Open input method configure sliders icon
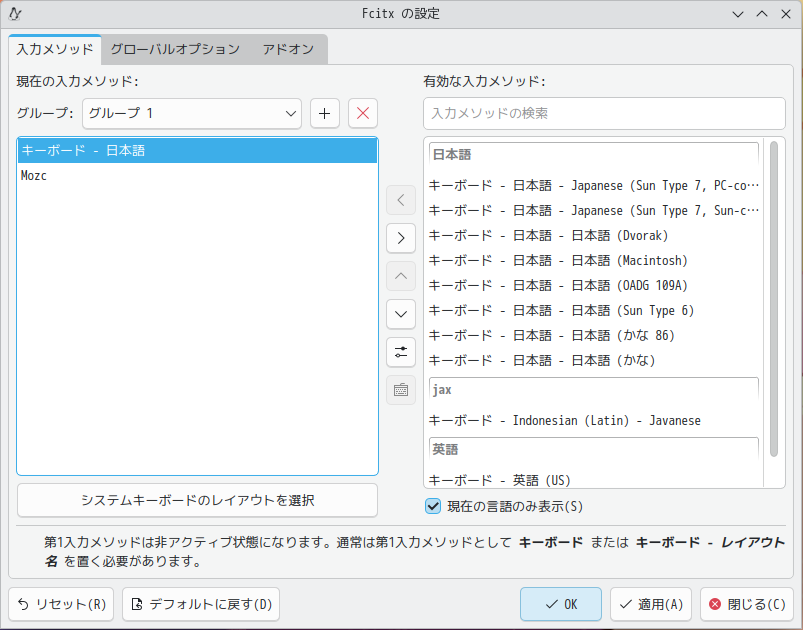 tap(400, 352)
